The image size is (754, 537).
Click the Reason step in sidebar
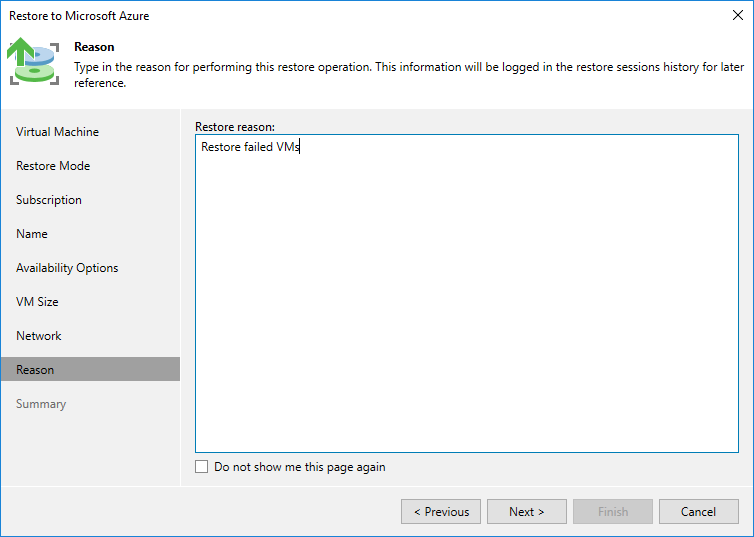[x=35, y=370]
